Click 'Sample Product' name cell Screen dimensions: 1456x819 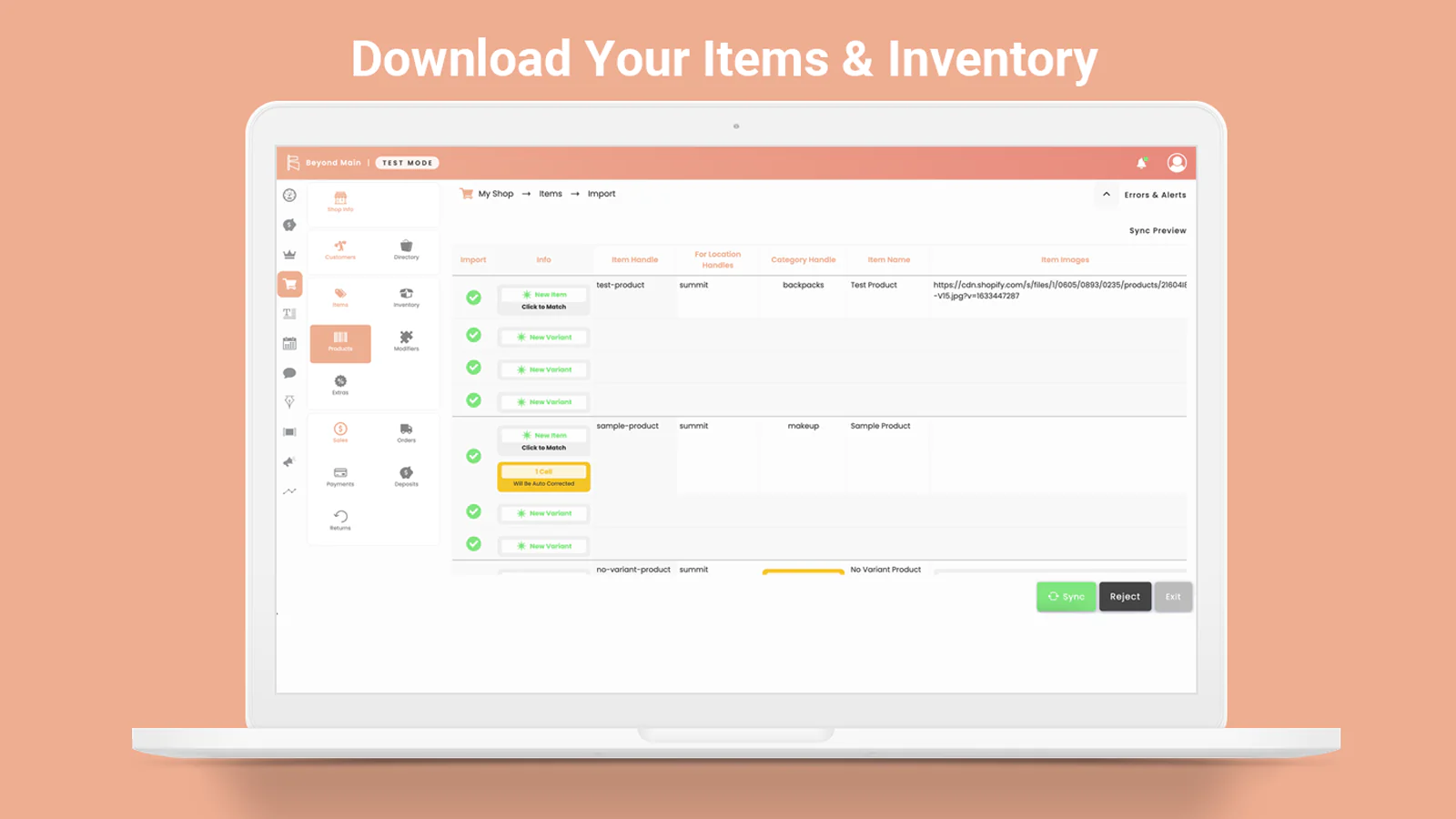click(880, 426)
